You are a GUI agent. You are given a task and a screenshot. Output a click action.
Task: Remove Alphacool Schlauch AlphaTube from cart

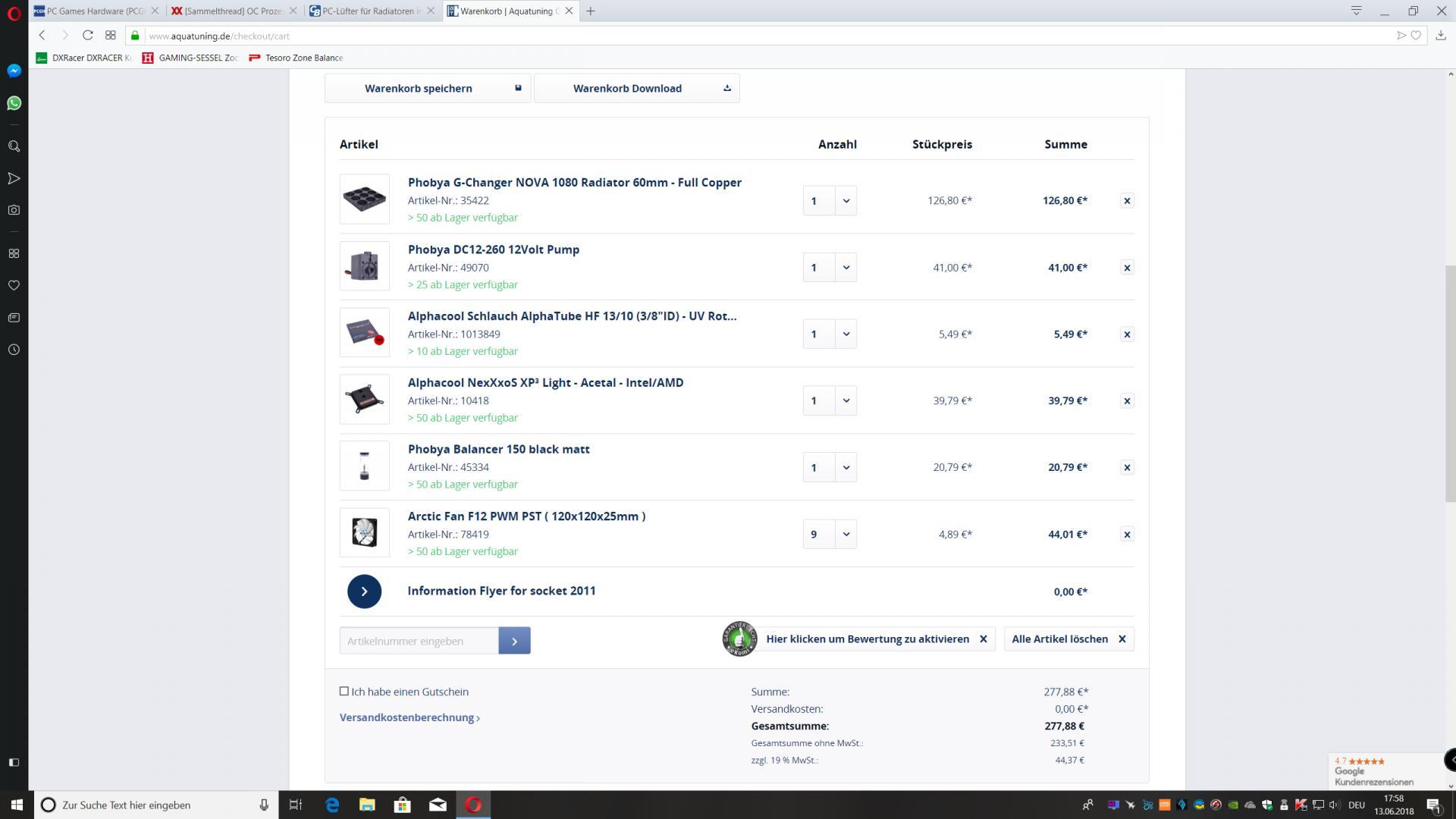[1127, 334]
